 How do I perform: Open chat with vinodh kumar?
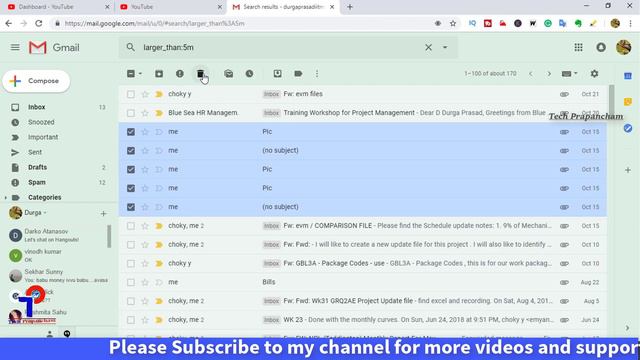[x=57, y=256]
